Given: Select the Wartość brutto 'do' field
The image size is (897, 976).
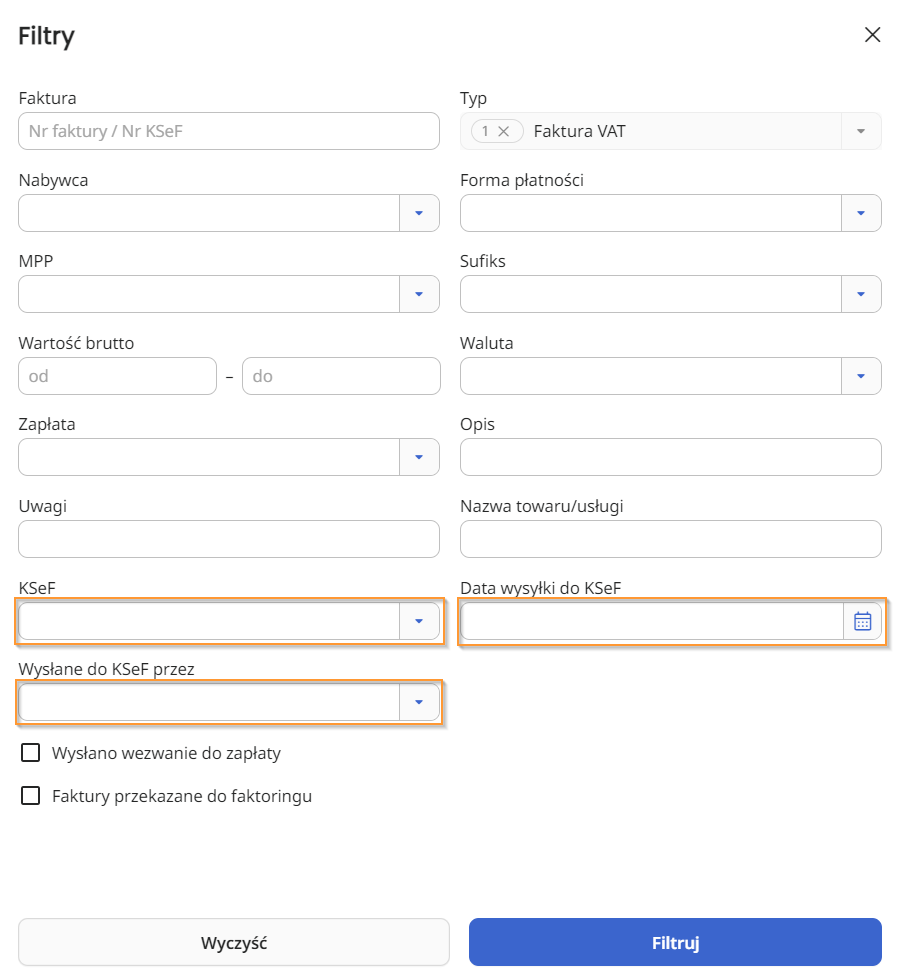Looking at the screenshot, I should click(x=341, y=376).
